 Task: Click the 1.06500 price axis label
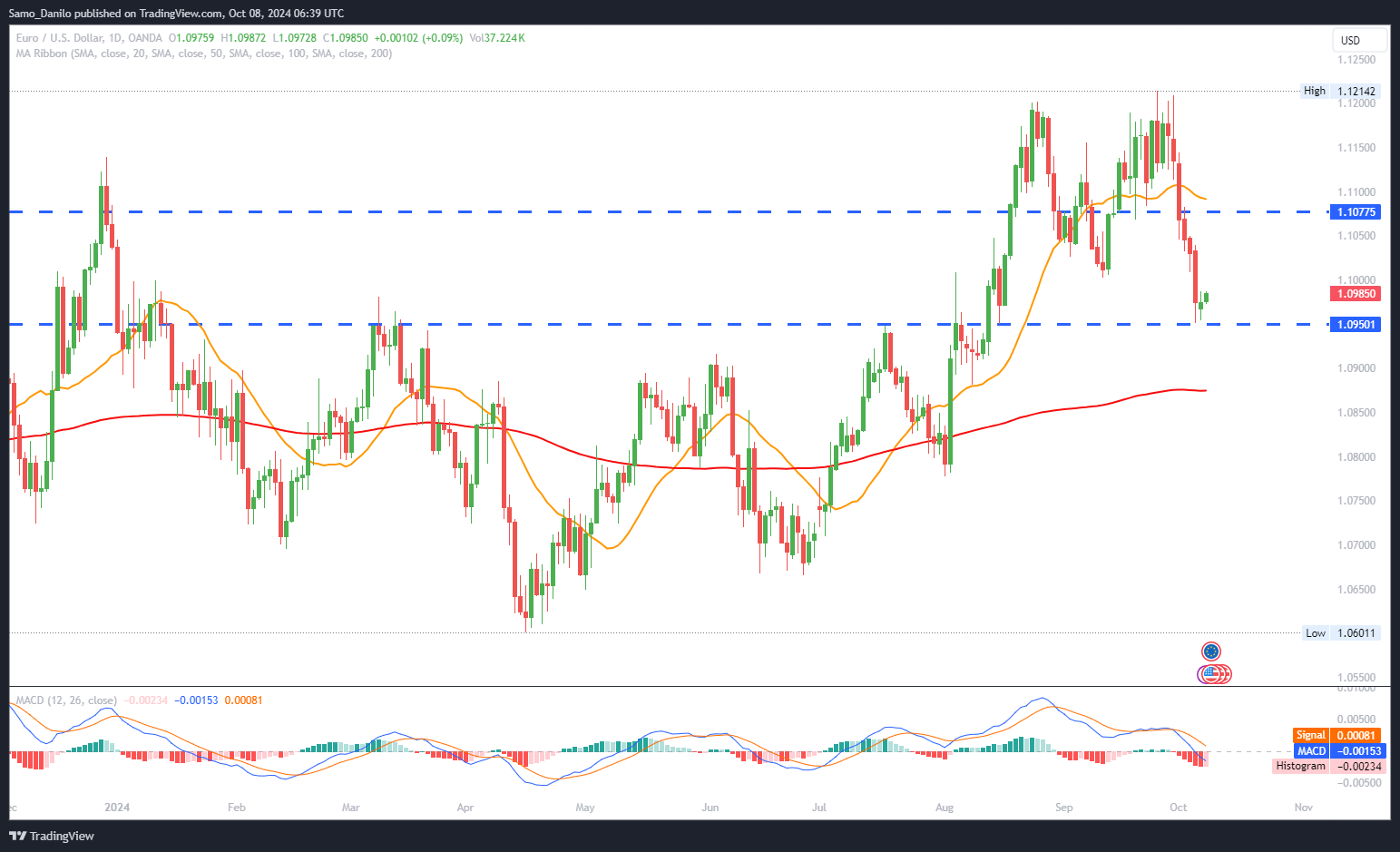pyautogui.click(x=1356, y=590)
